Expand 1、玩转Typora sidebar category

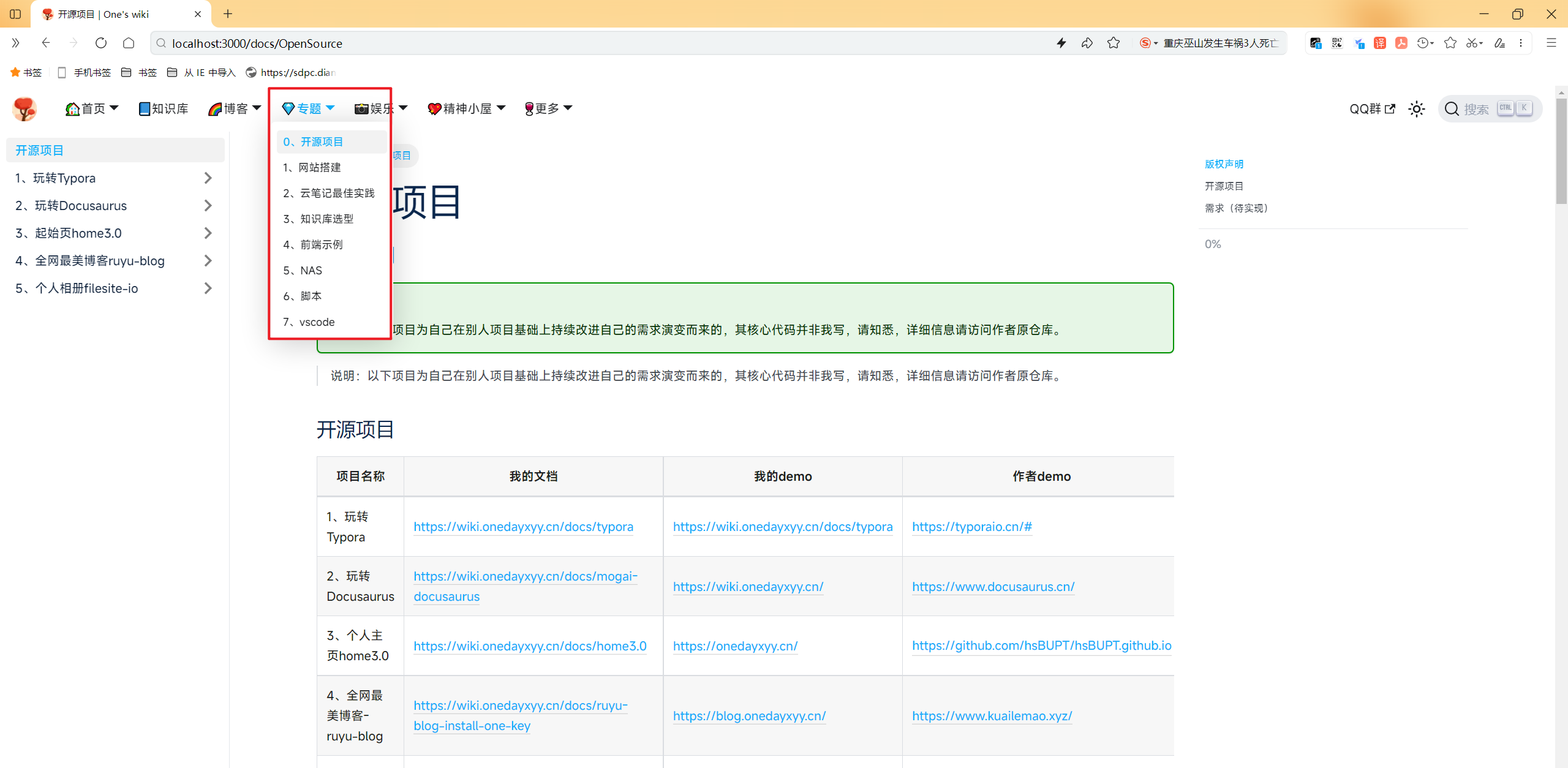pos(115,178)
